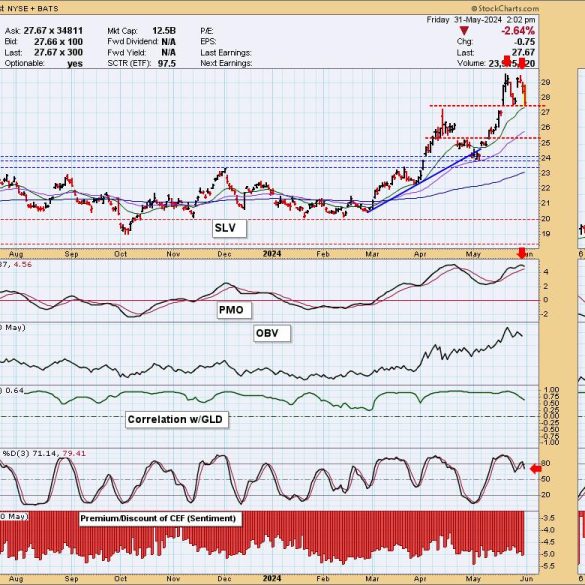
Task: Click the SCTR (ETF) 97.5 value
Action: (x=167, y=63)
